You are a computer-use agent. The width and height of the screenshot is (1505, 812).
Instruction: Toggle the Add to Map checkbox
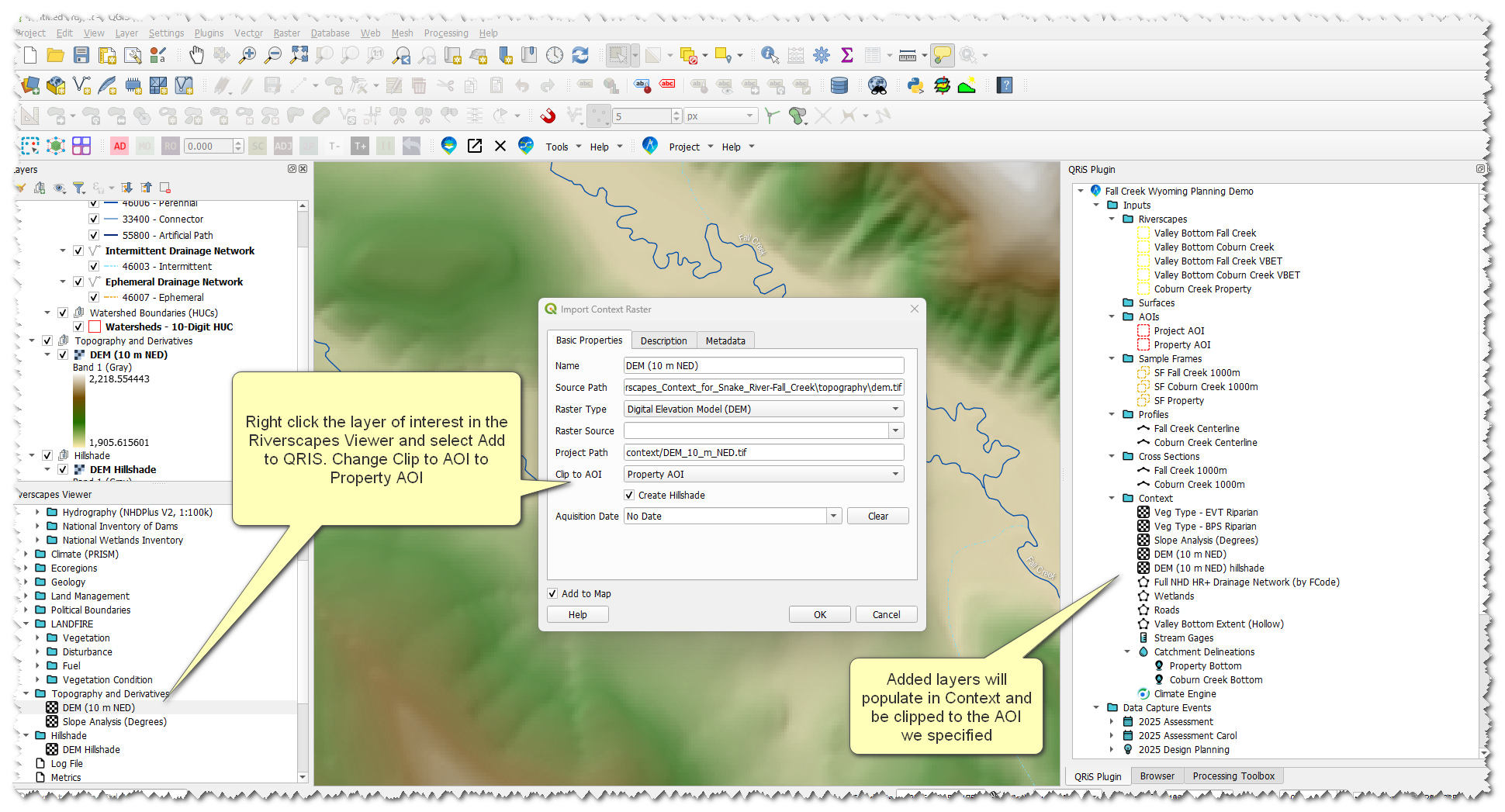point(552,594)
